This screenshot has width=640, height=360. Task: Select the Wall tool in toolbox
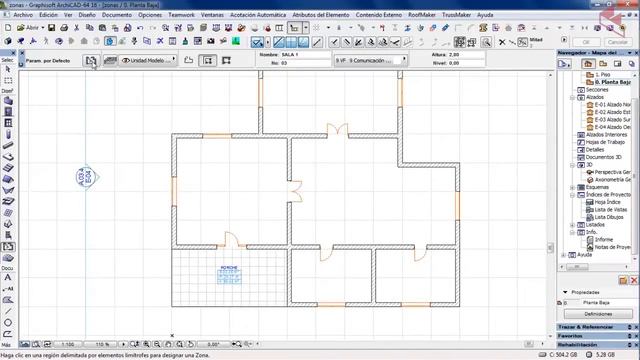click(x=8, y=100)
